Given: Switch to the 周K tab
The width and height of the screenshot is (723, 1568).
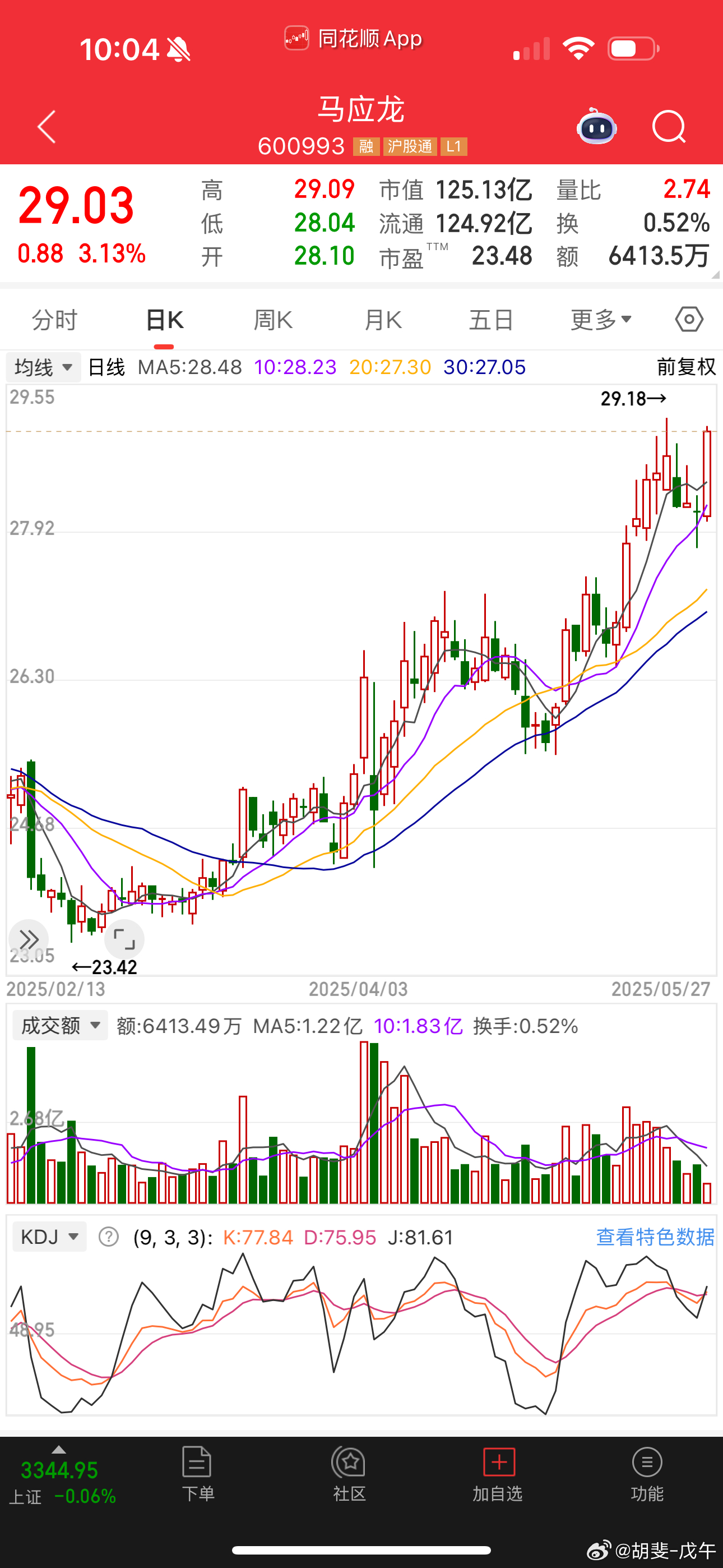Looking at the screenshot, I should [x=272, y=320].
